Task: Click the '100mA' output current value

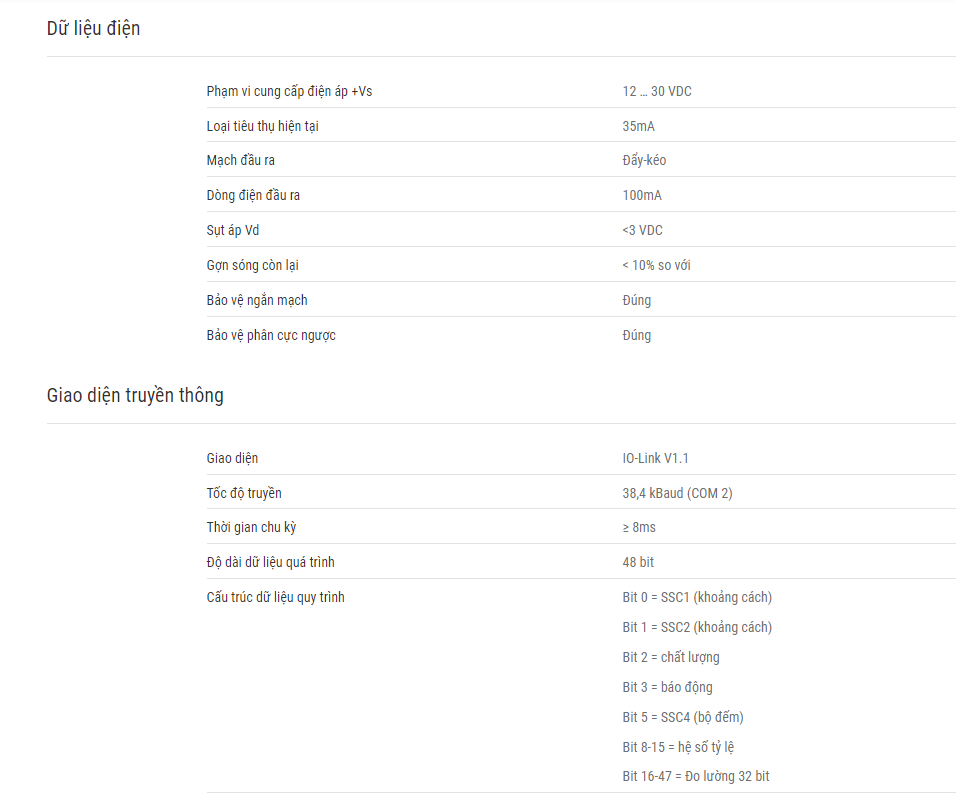Action: coord(642,196)
